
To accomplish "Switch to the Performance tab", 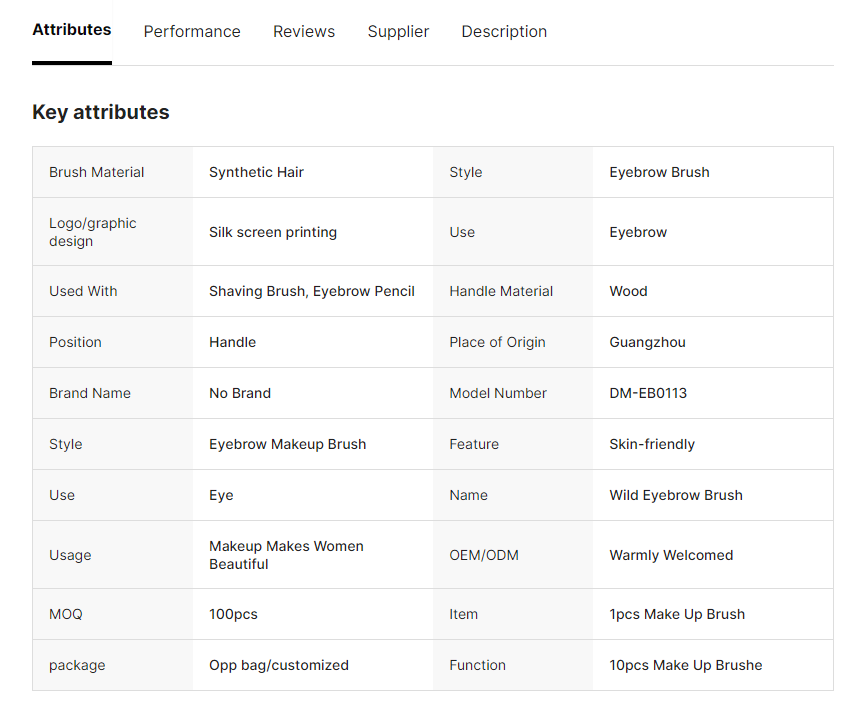I will 192,32.
